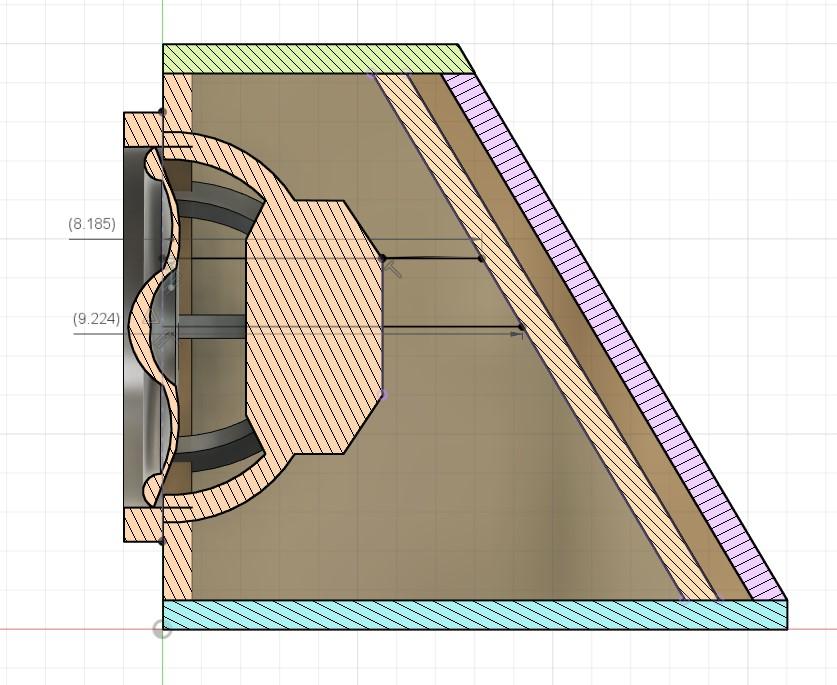Screen dimensions: 837x685
Task: Select the origin point circle marker
Action: coord(162,629)
